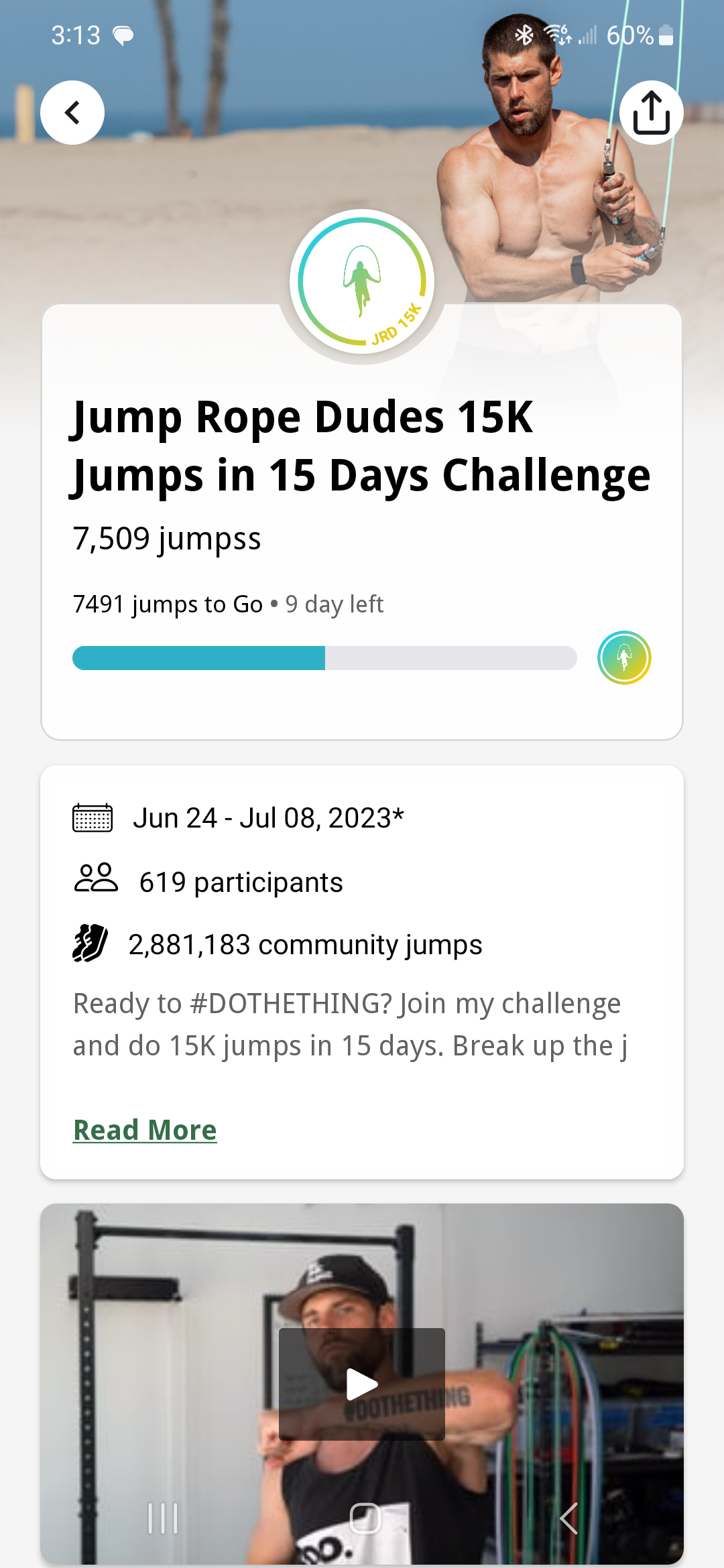Tap the 7,509 jumps count
Image resolution: width=724 pixels, height=1568 pixels.
(166, 539)
